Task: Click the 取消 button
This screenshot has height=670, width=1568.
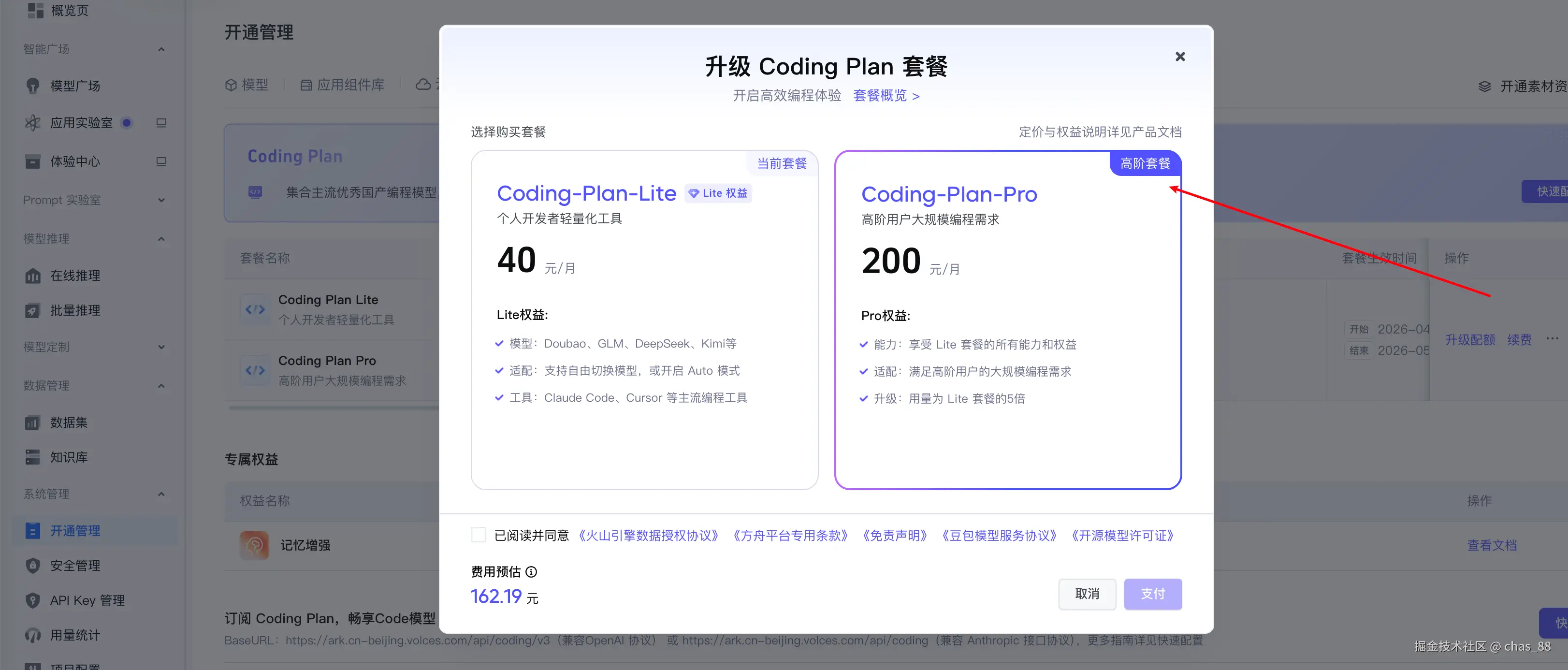Action: (1087, 593)
